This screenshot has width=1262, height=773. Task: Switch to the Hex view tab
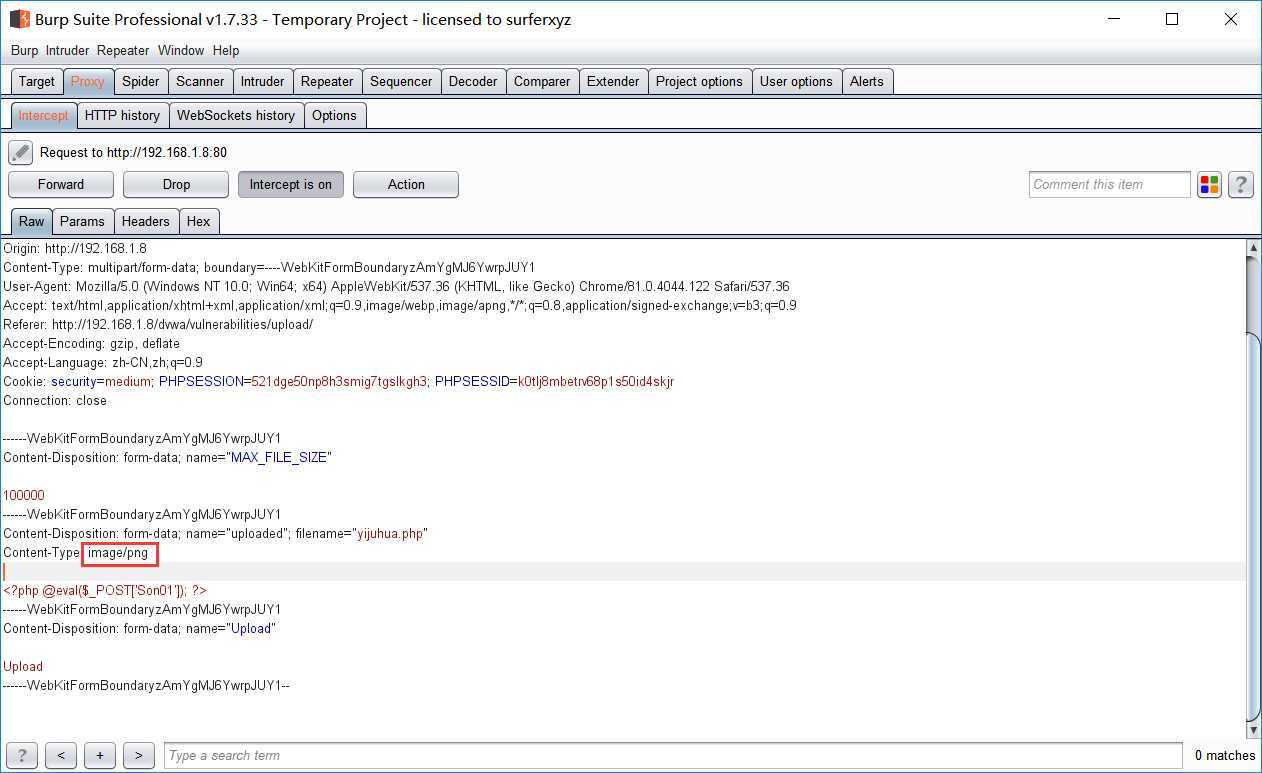199,221
